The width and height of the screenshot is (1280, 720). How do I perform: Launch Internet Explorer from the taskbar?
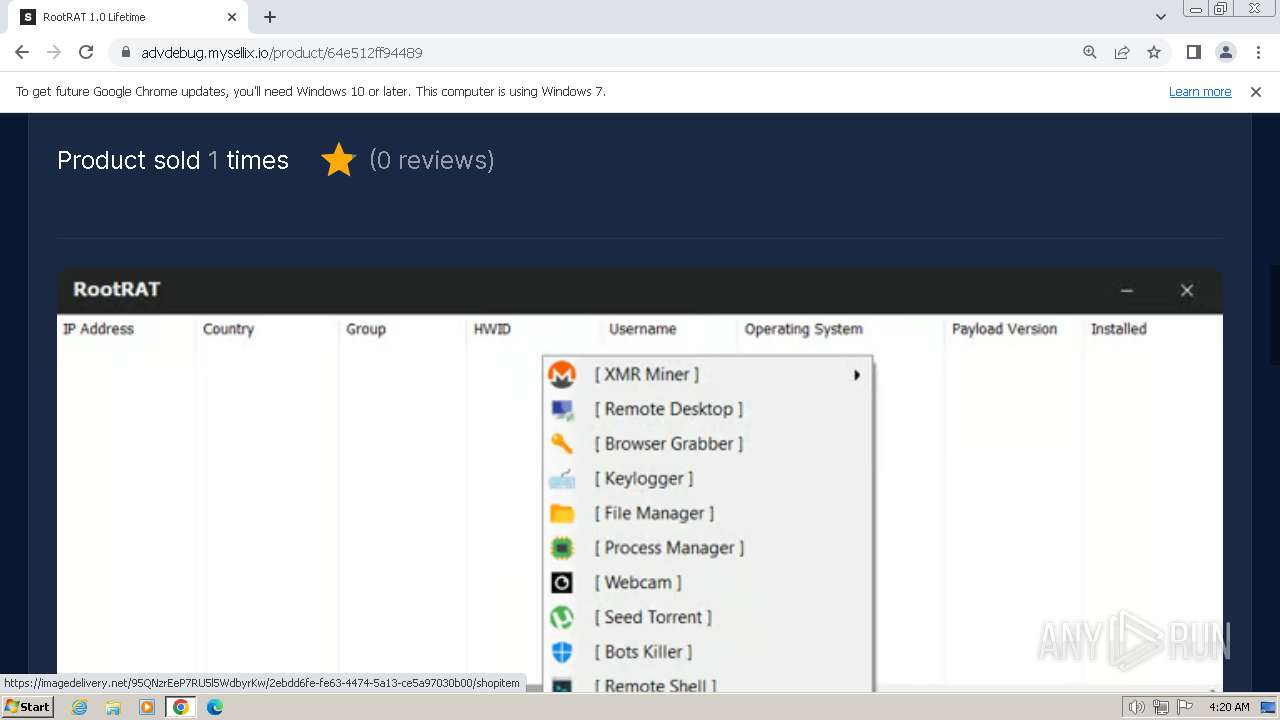click(79, 707)
